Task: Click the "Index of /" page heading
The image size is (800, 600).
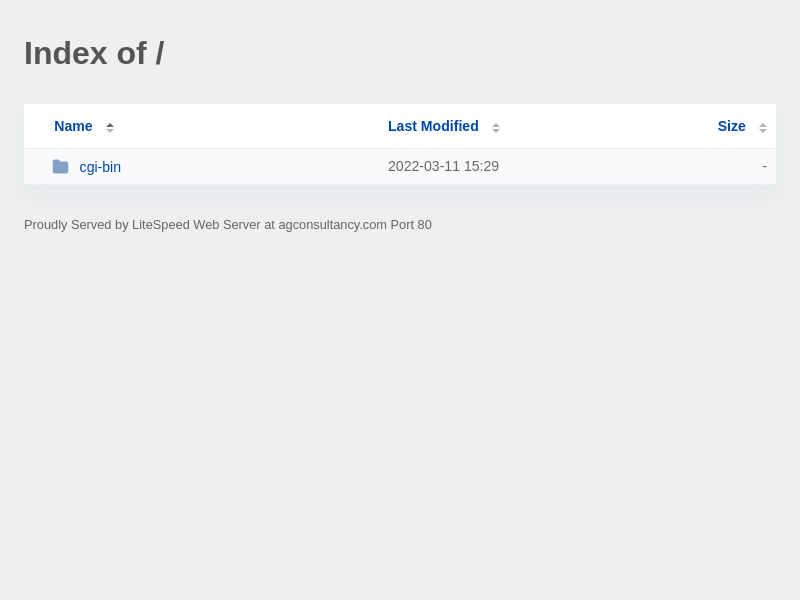Action: point(94,53)
